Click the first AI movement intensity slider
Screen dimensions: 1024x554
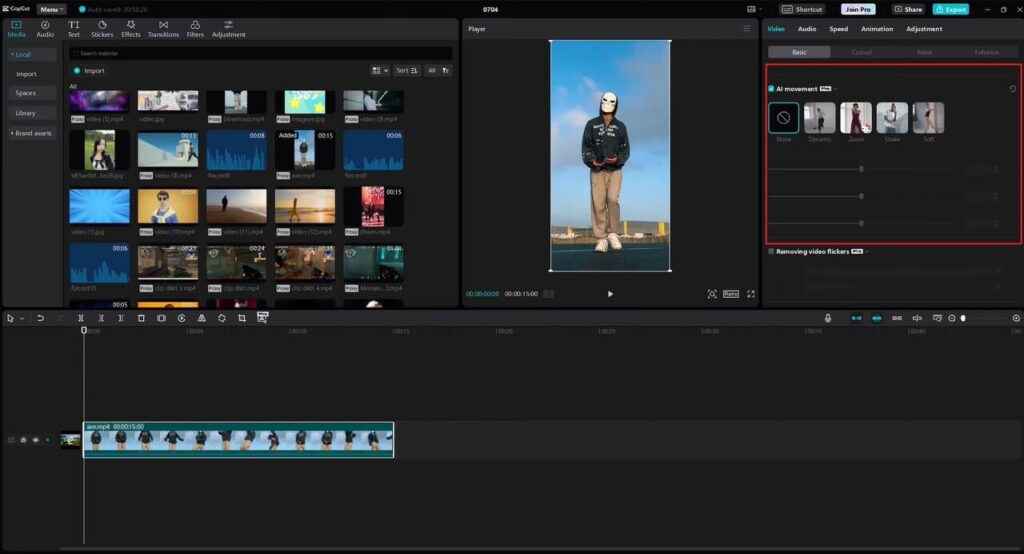pyautogui.click(x=861, y=169)
